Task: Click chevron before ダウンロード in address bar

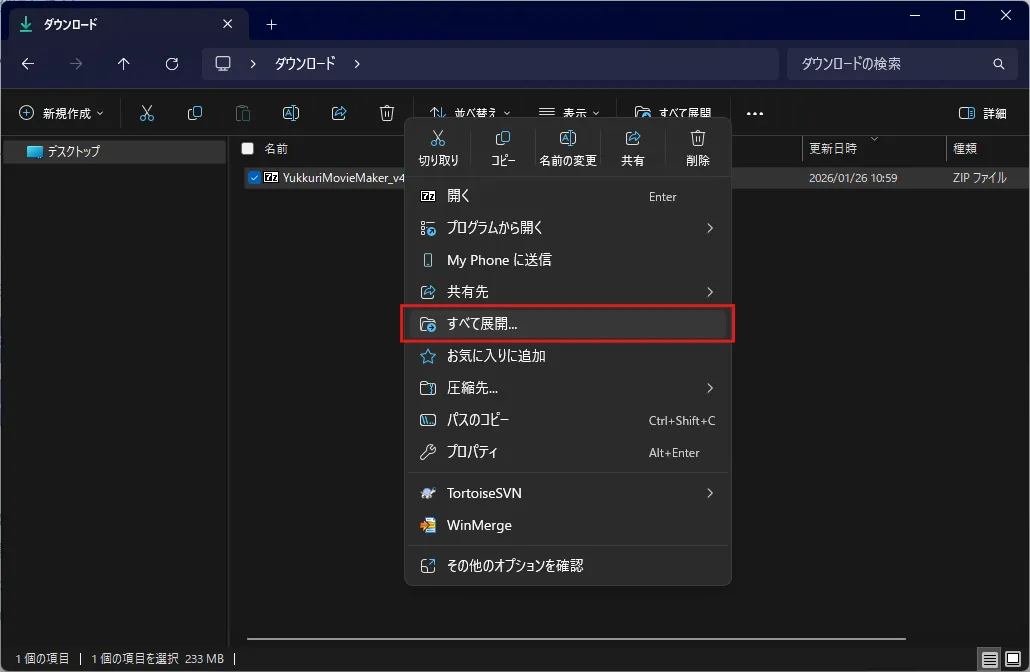Action: pos(253,64)
